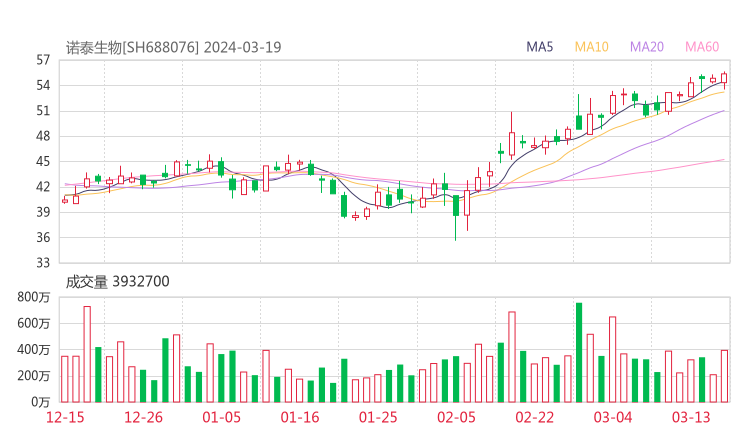Click the 12-15 date label
This screenshot has width=740, height=440.
coord(65,417)
